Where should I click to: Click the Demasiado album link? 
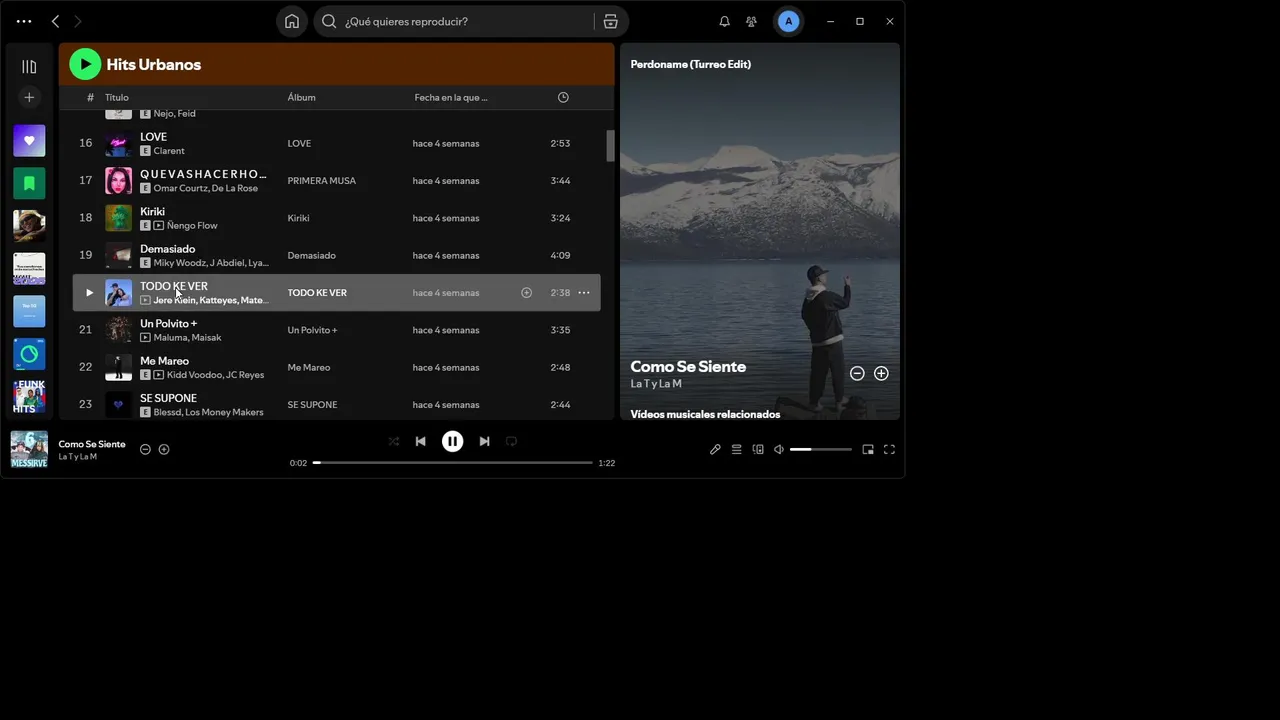pos(311,256)
